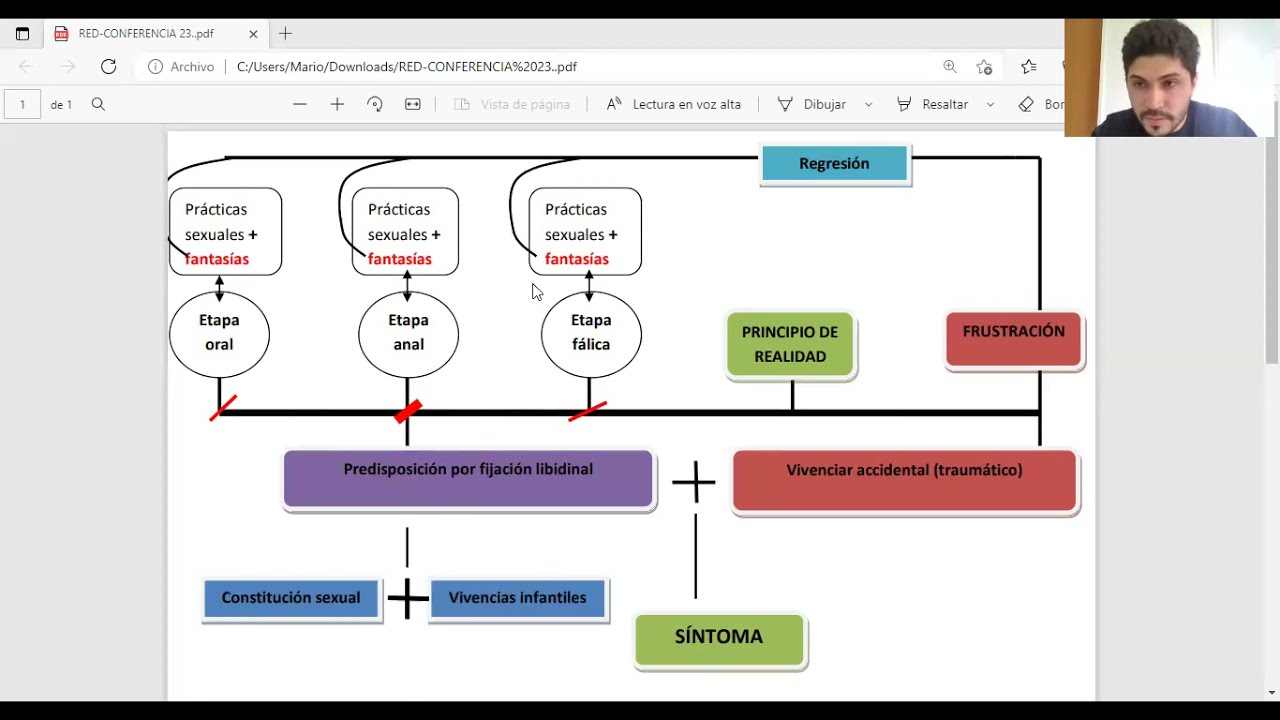Expand the Resaltar color dropdown
Screen dimensions: 1280x720
[990, 104]
